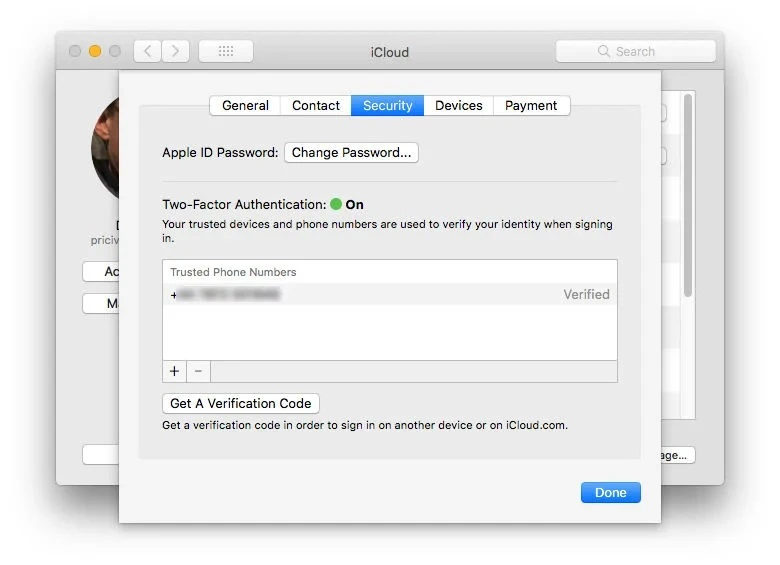Add a trusted phone number with plus
This screenshot has height=565, width=780.
174,371
